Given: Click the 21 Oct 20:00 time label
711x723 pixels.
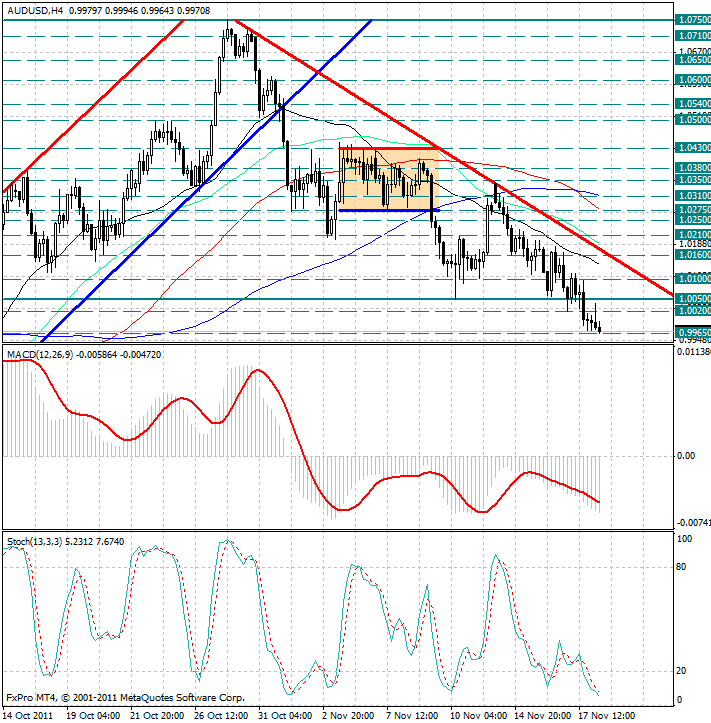Looking at the screenshot, I should (157, 716).
